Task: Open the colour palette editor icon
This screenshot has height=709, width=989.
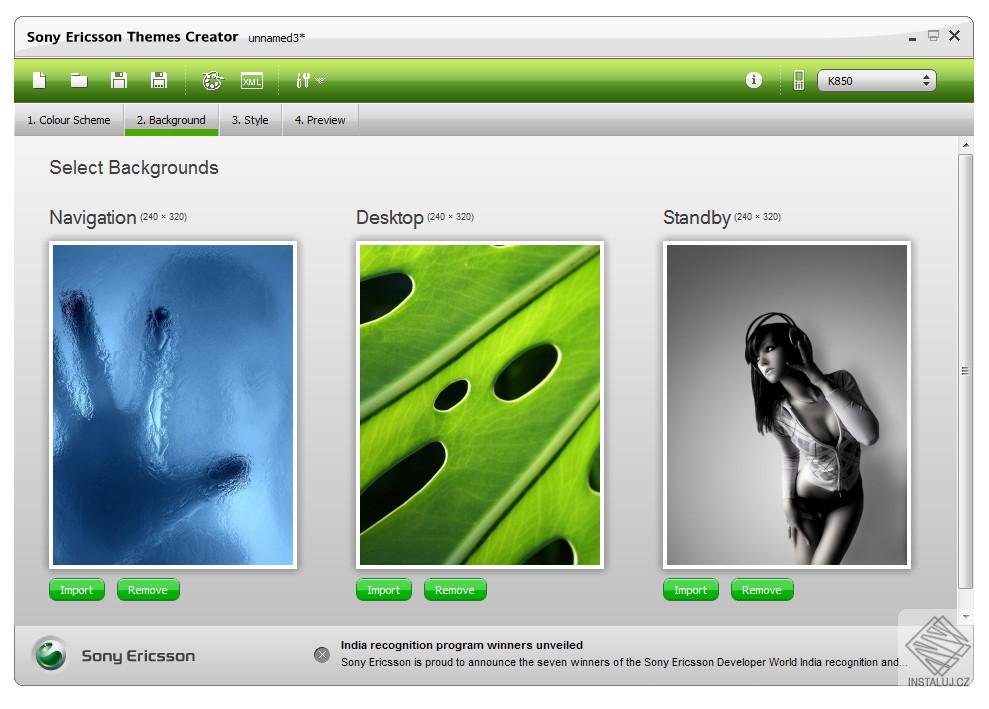Action: tap(212, 81)
